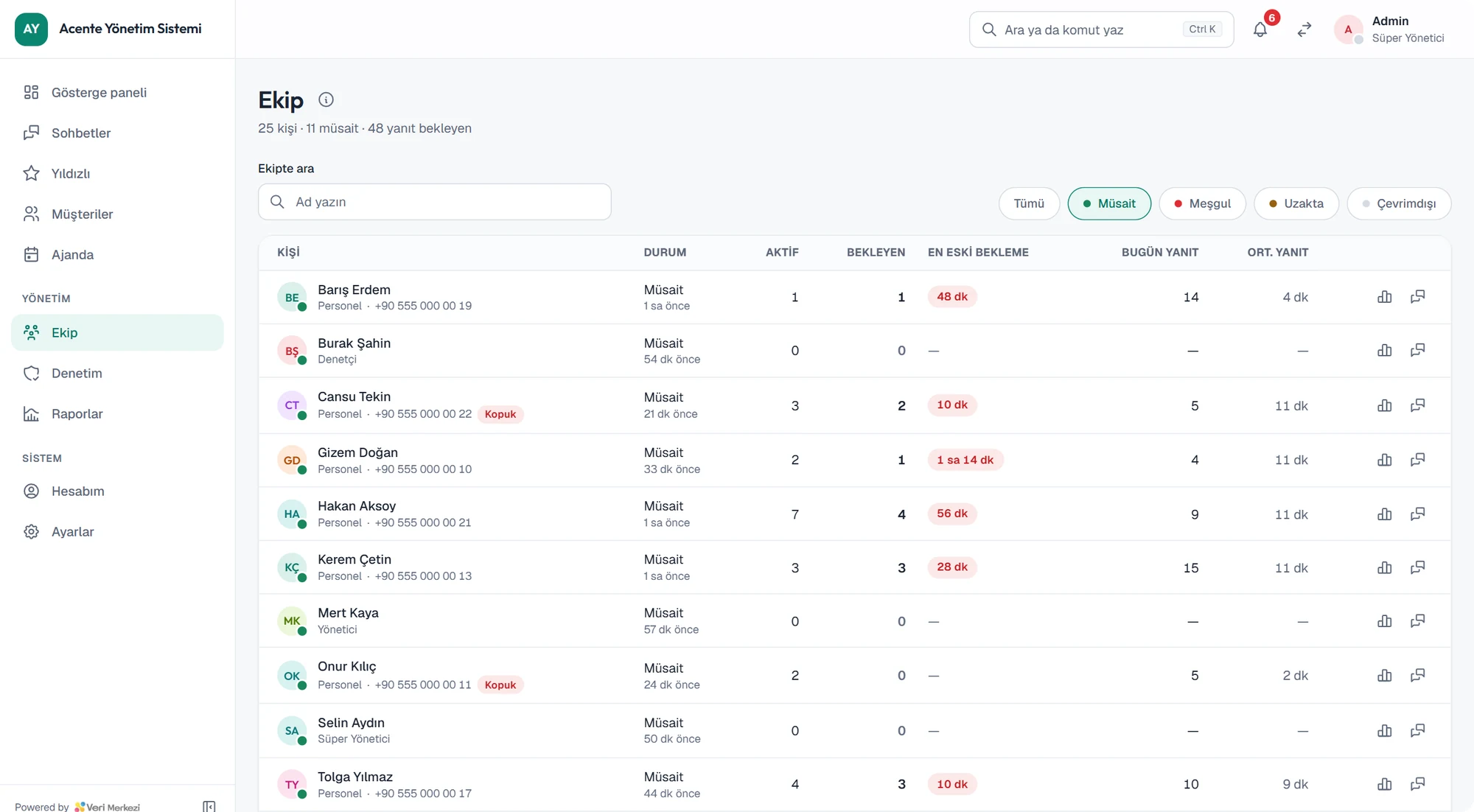
Task: Open Gösterge paneli in sidebar
Action: point(117,92)
